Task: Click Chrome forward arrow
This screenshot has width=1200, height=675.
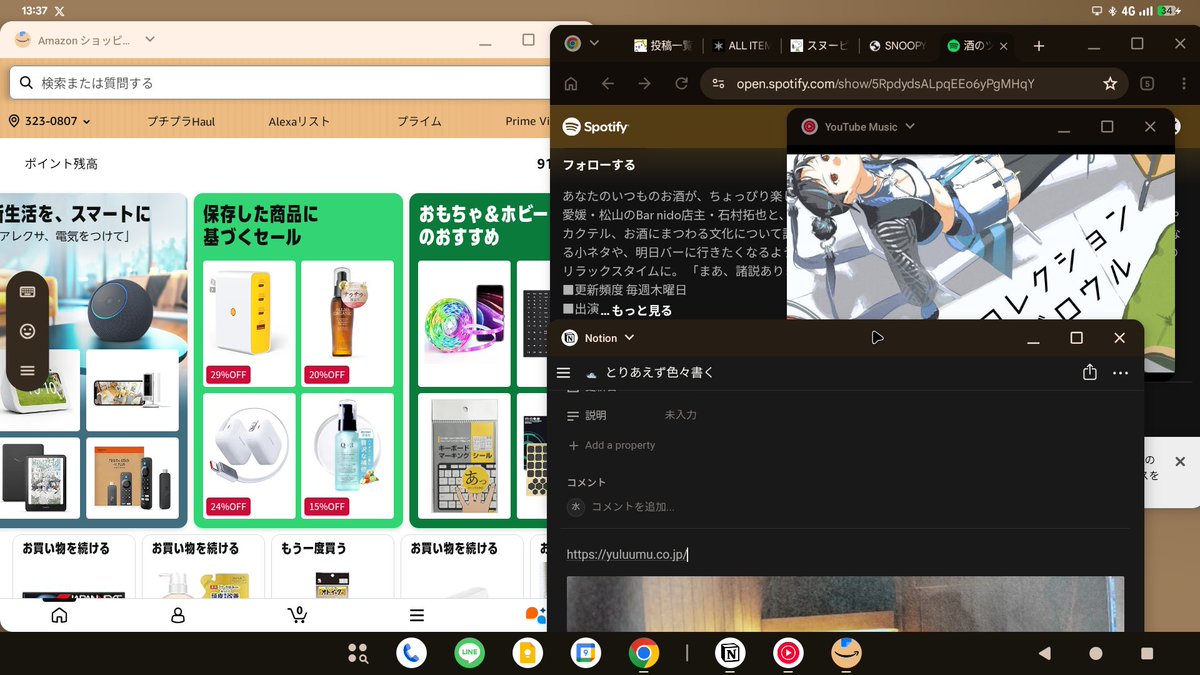Action: [x=645, y=84]
